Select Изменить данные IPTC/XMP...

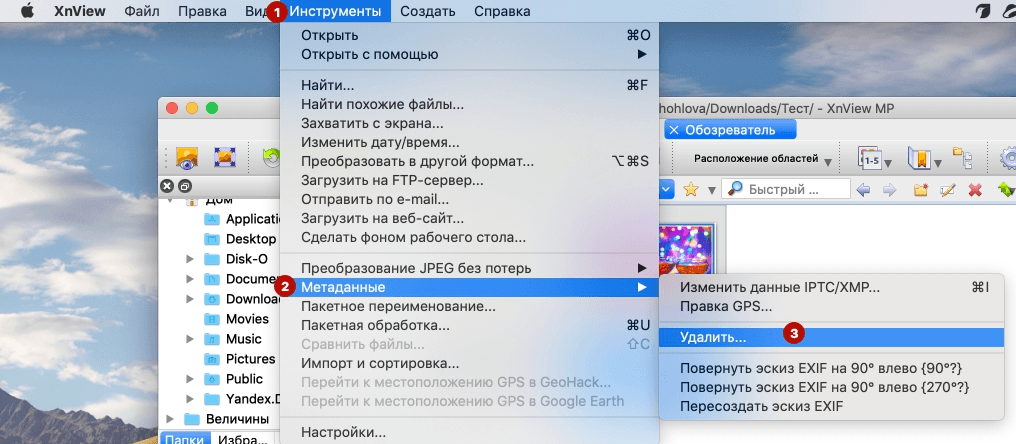[831, 287]
